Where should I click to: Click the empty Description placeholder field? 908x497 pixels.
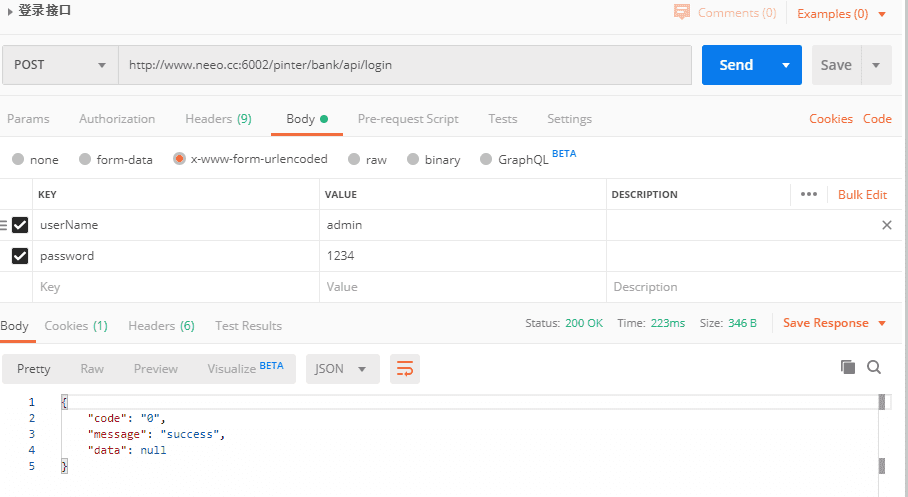pyautogui.click(x=754, y=287)
